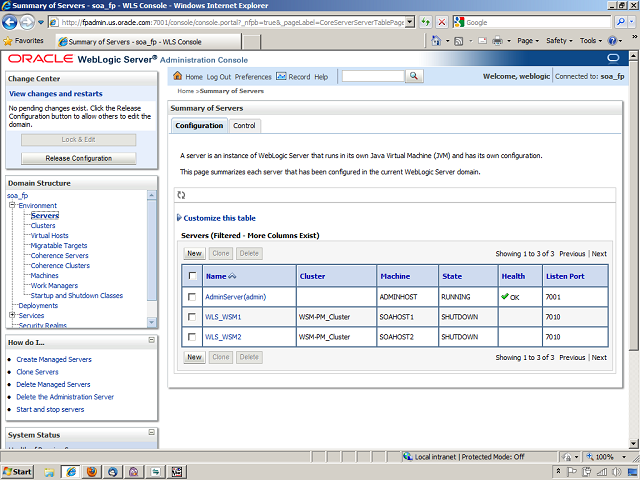The height and width of the screenshot is (480, 640).
Task: Expand the Services tree node
Action: tap(12, 315)
